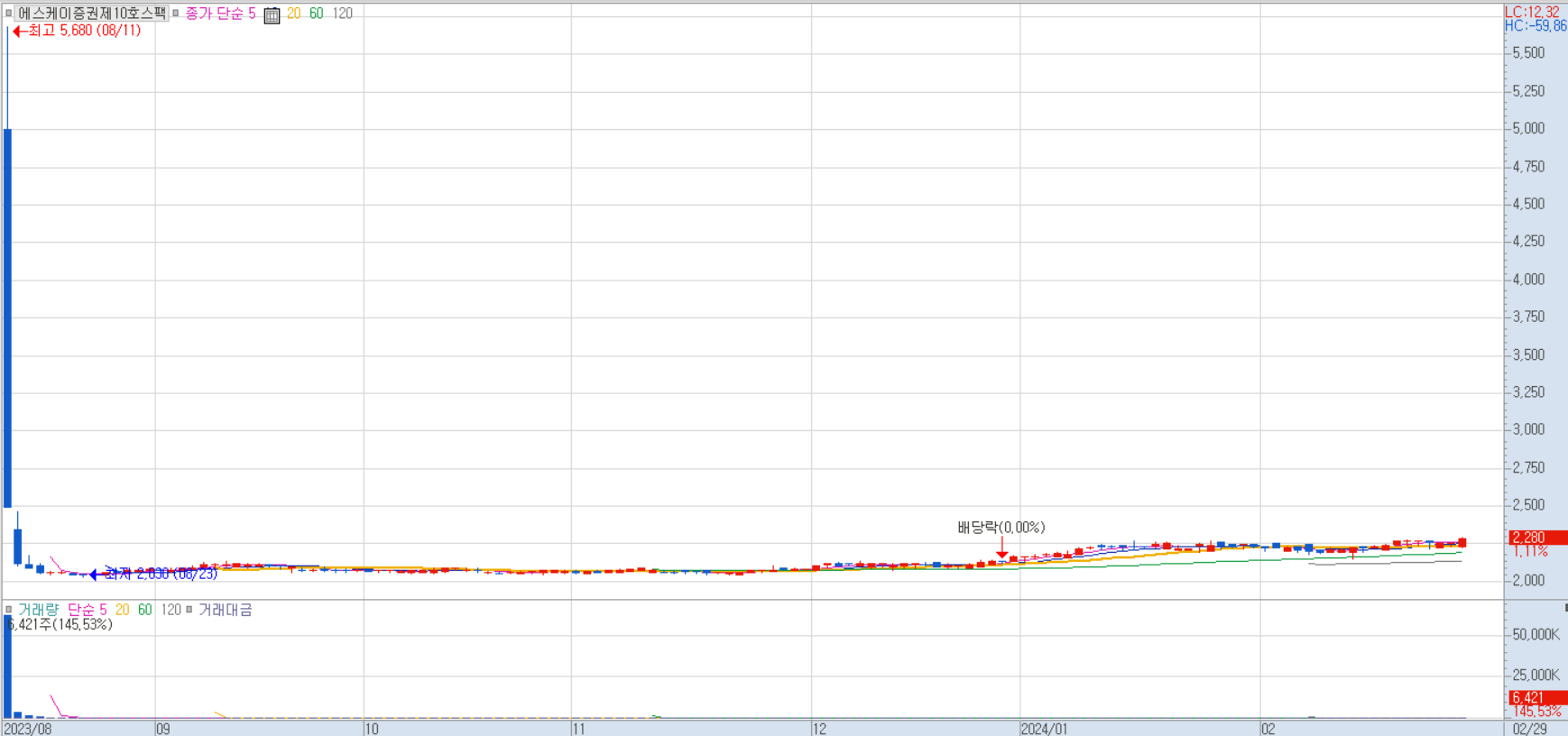Viewport: 1568px width, 736px height.
Task: Click the small square before 거래량 label
Action: click(8, 610)
